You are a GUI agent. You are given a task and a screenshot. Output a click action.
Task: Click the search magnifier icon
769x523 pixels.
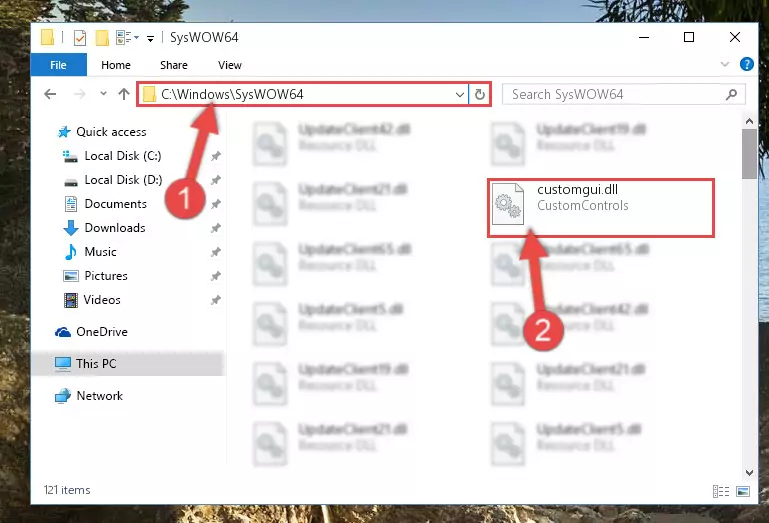[731, 94]
